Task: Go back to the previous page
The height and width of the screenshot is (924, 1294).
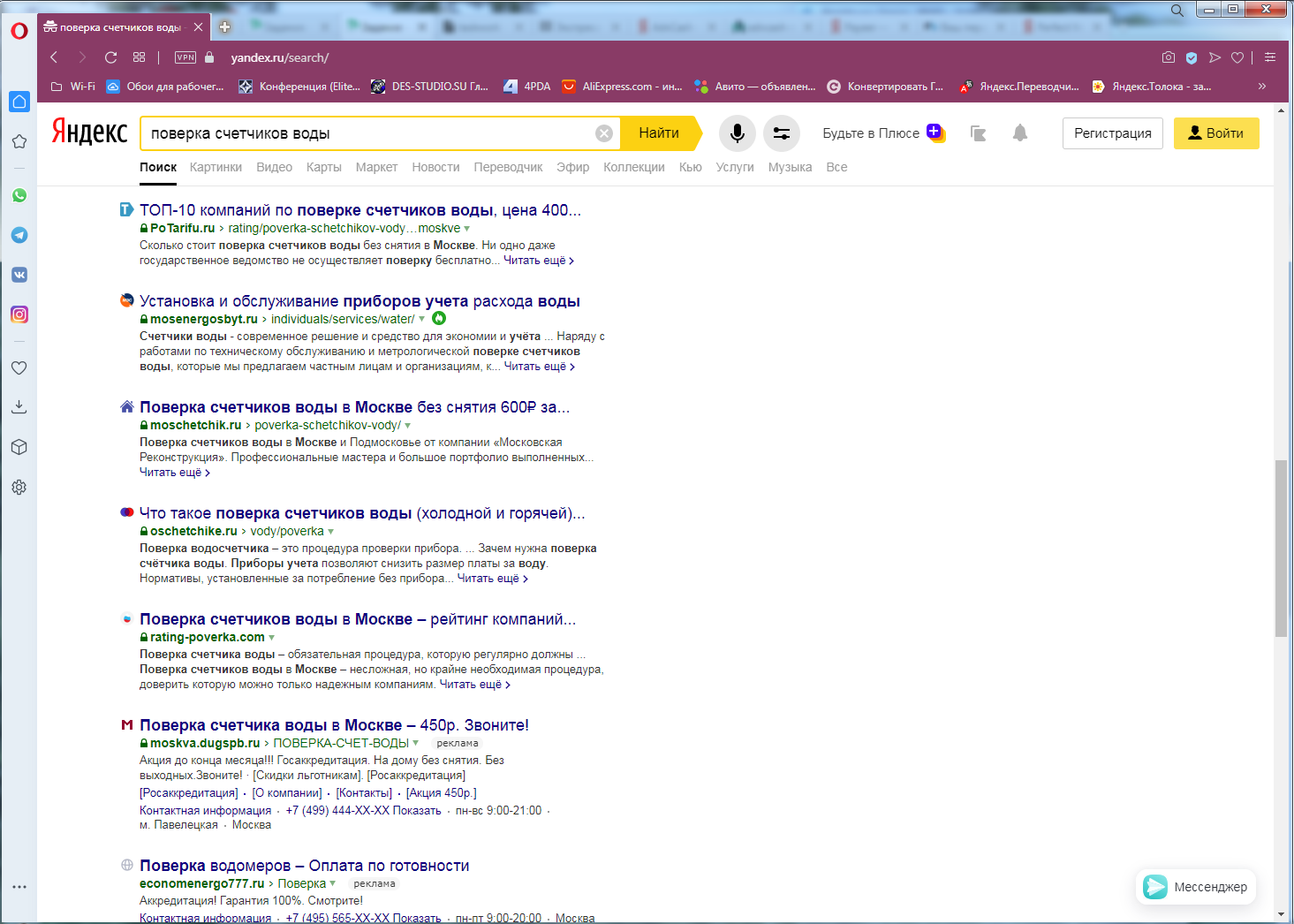Action: [x=54, y=57]
